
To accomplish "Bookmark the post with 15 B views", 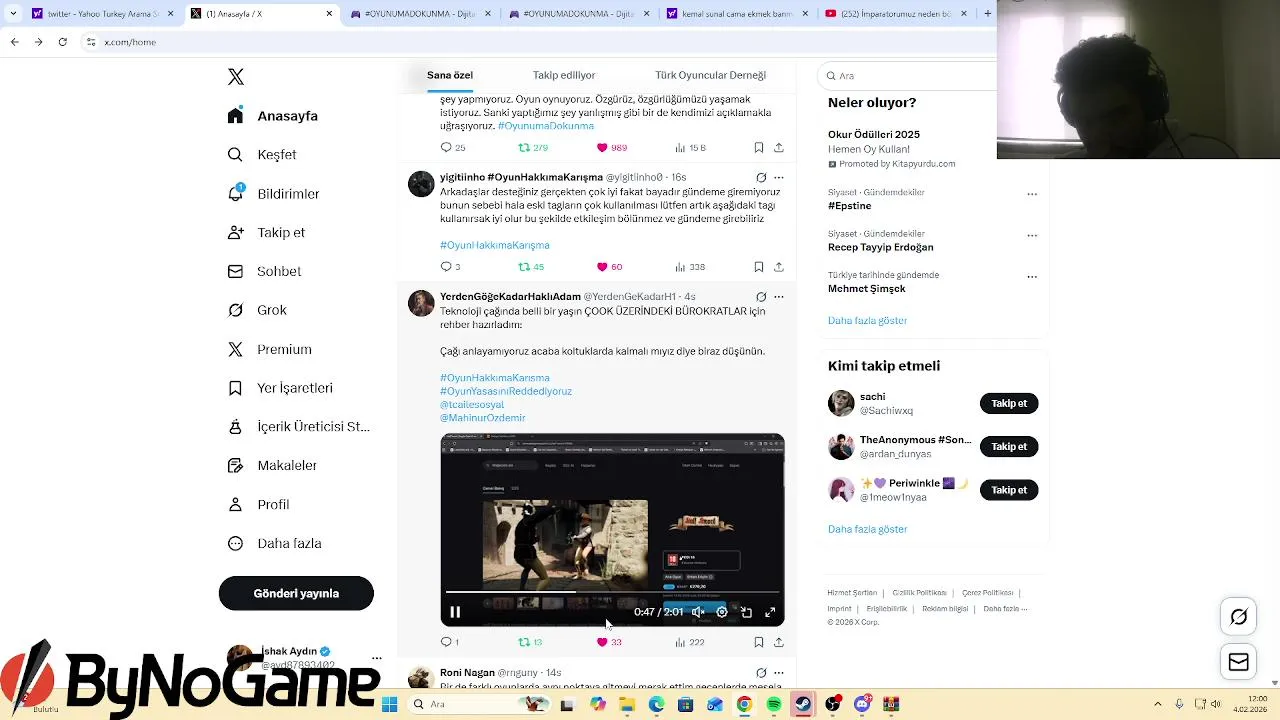I will [x=759, y=147].
